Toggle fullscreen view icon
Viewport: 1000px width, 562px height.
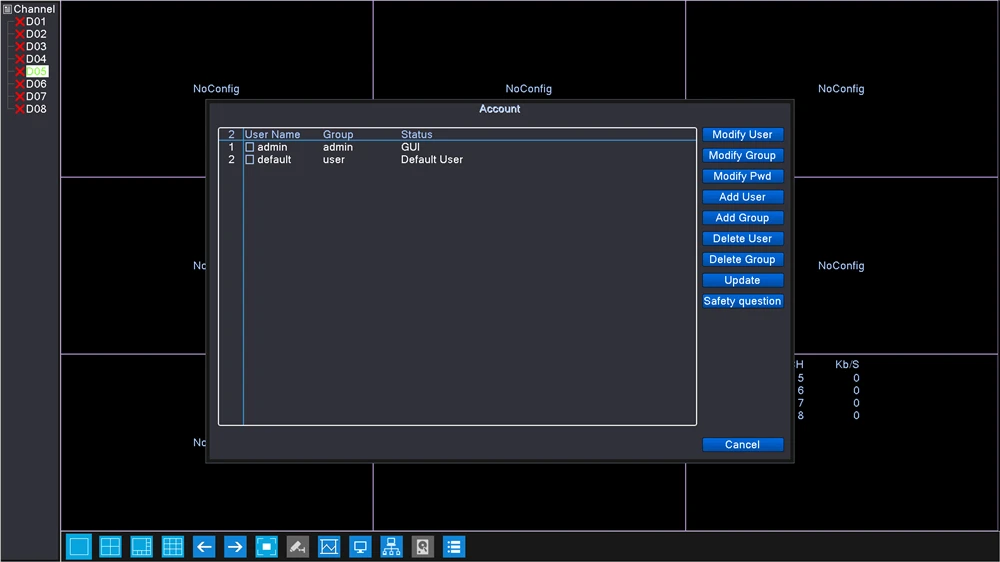point(267,547)
